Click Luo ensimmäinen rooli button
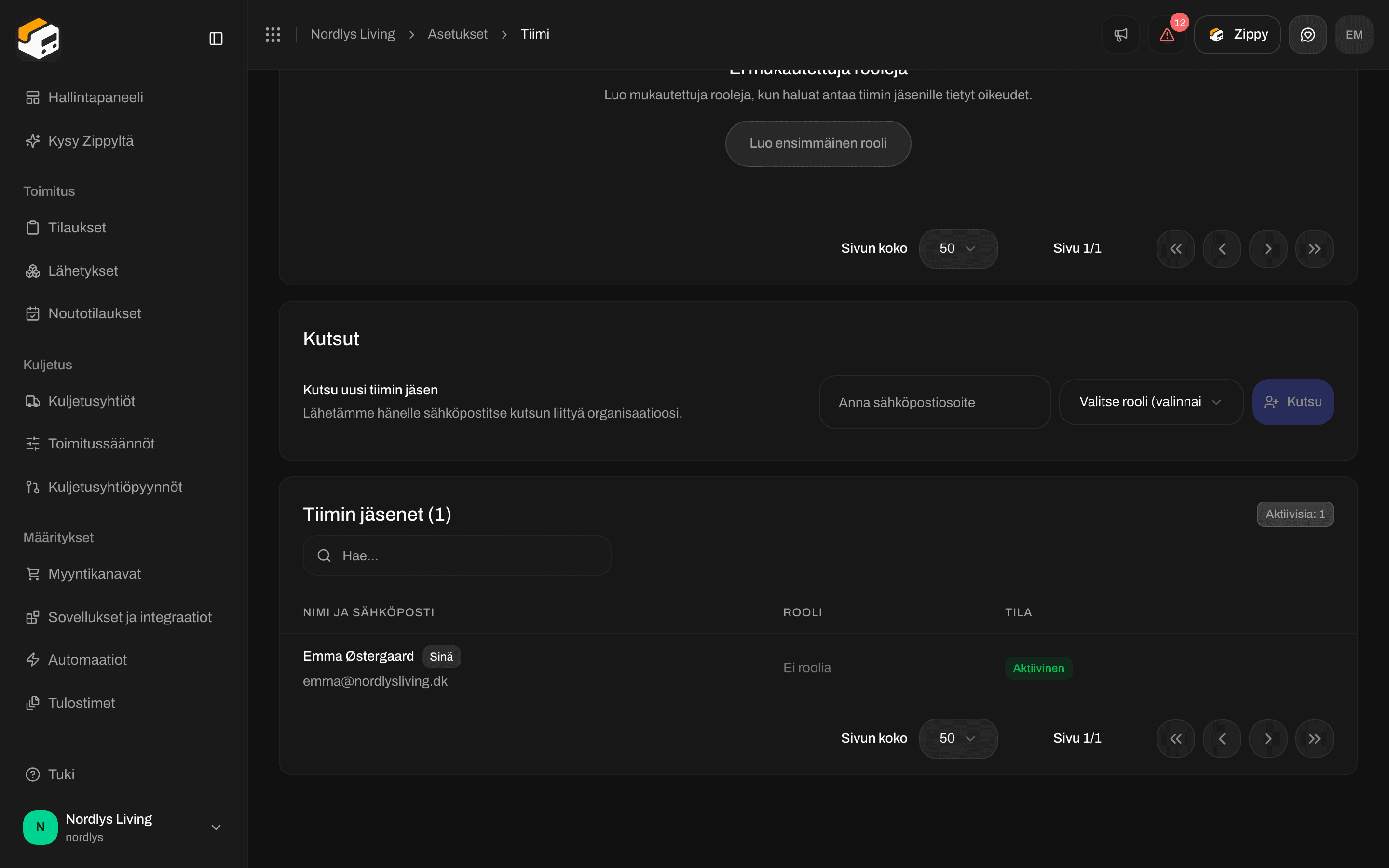The width and height of the screenshot is (1389, 868). 818,144
